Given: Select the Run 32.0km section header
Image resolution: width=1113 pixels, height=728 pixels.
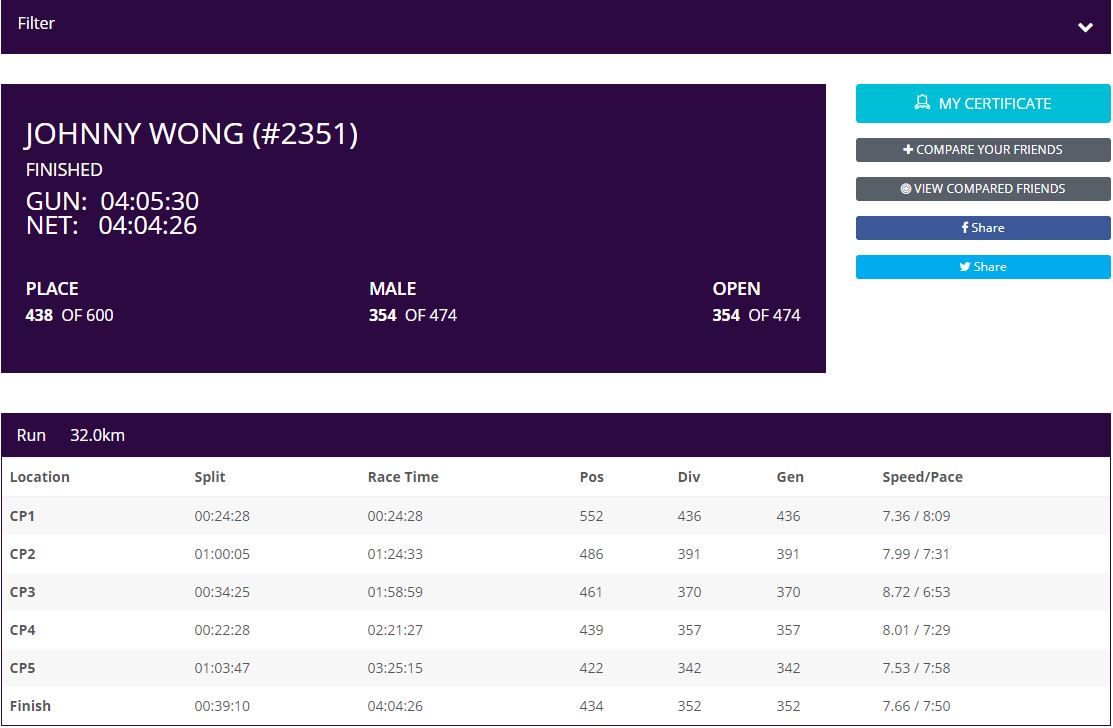Looking at the screenshot, I should click(x=70, y=435).
